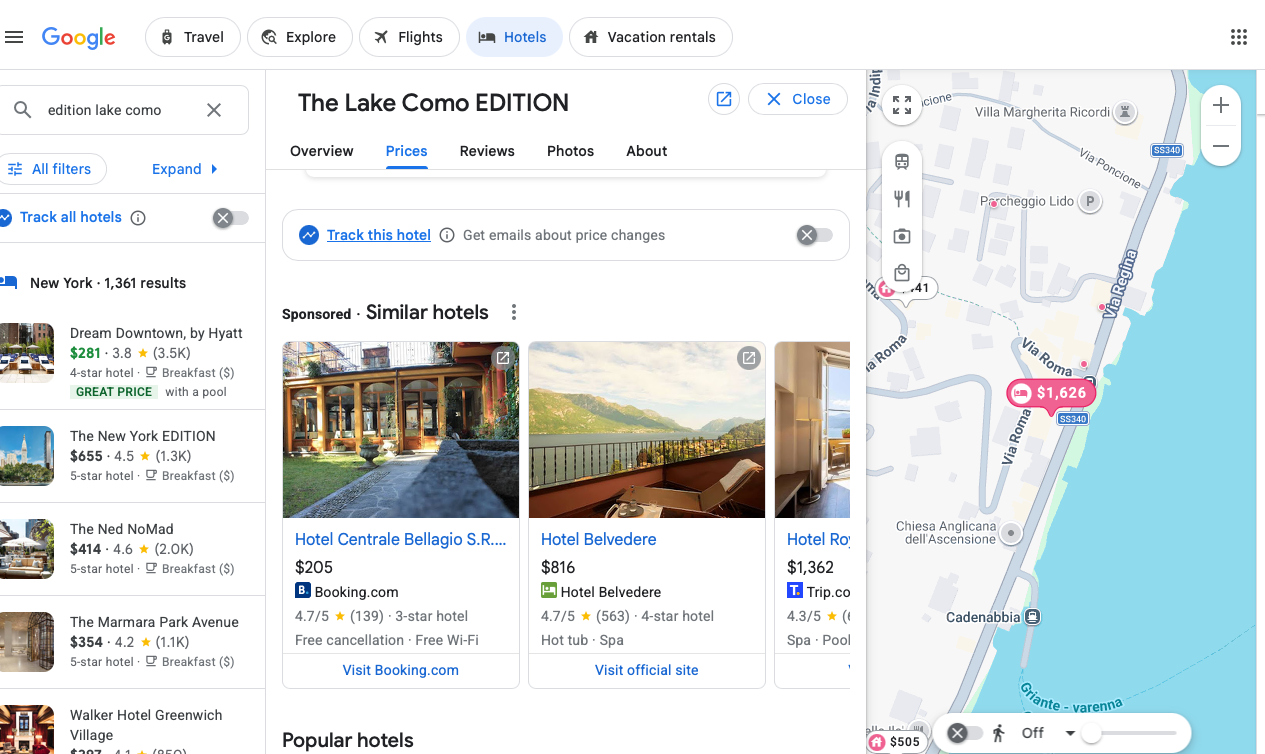The width and height of the screenshot is (1265, 754).
Task: Open the Google apps grid
Action: [x=1238, y=37]
